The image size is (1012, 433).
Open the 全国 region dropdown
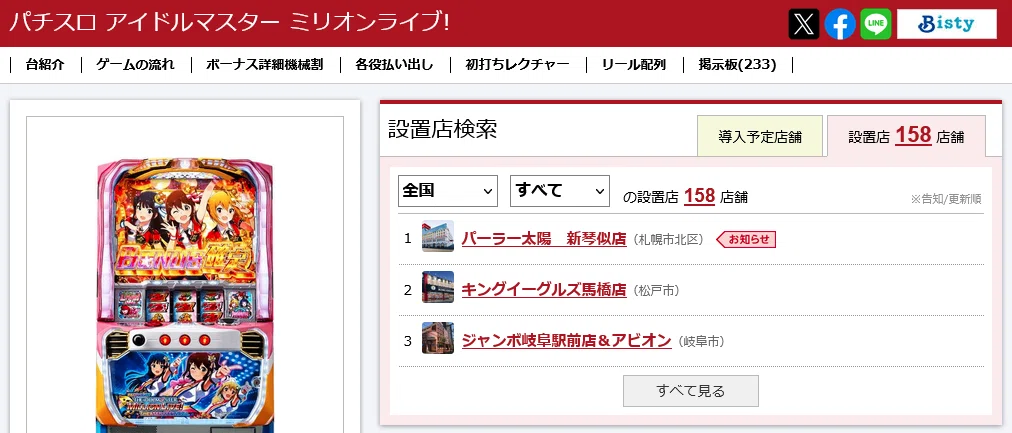(448, 191)
